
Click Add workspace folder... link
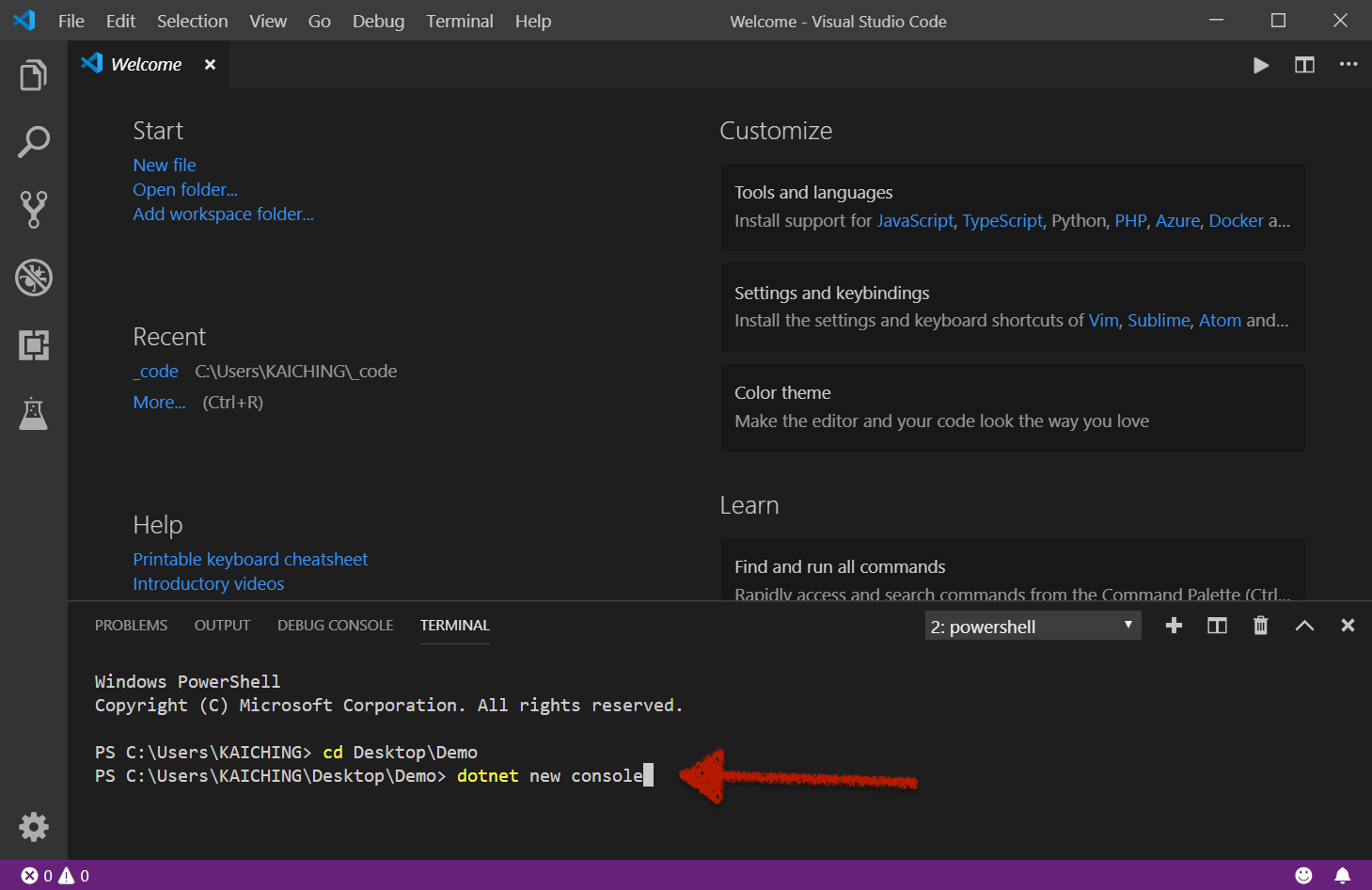tap(224, 214)
